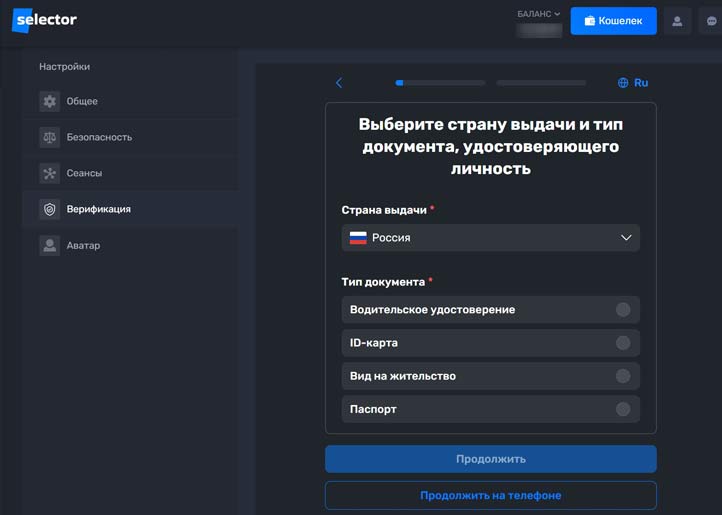The image size is (722, 515).
Task: Select Водительское удостоверение radio button
Action: pyautogui.click(x=623, y=310)
